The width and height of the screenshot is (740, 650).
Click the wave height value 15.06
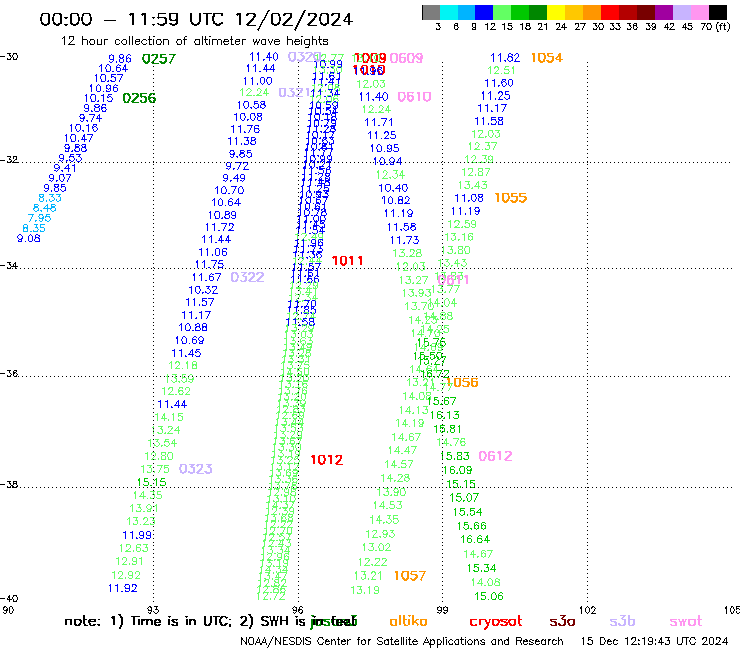click(489, 596)
